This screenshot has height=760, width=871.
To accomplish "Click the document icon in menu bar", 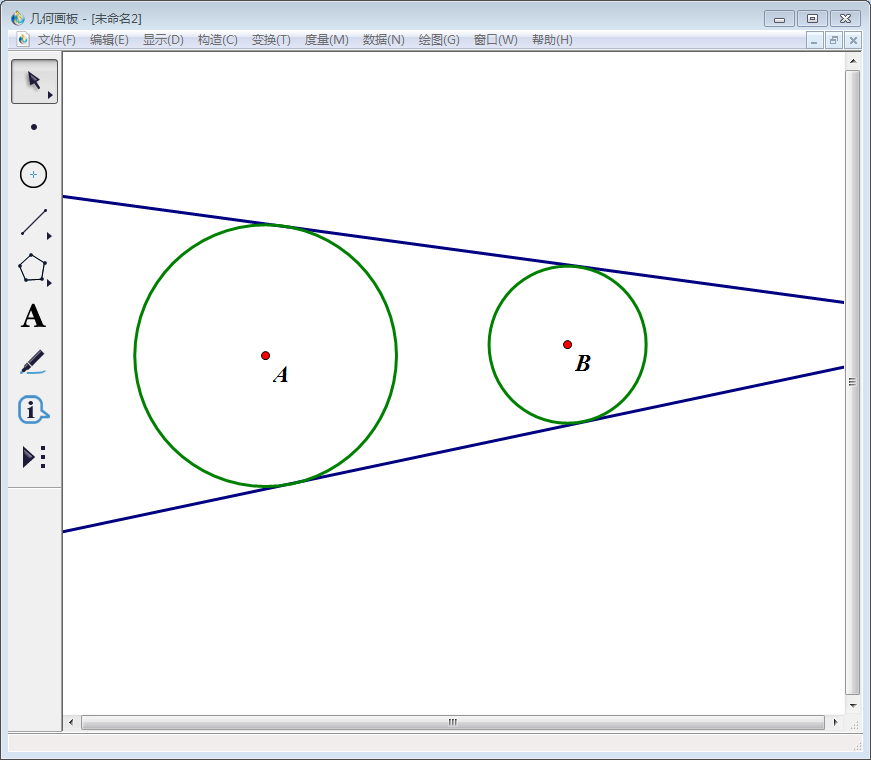I will tap(23, 39).
